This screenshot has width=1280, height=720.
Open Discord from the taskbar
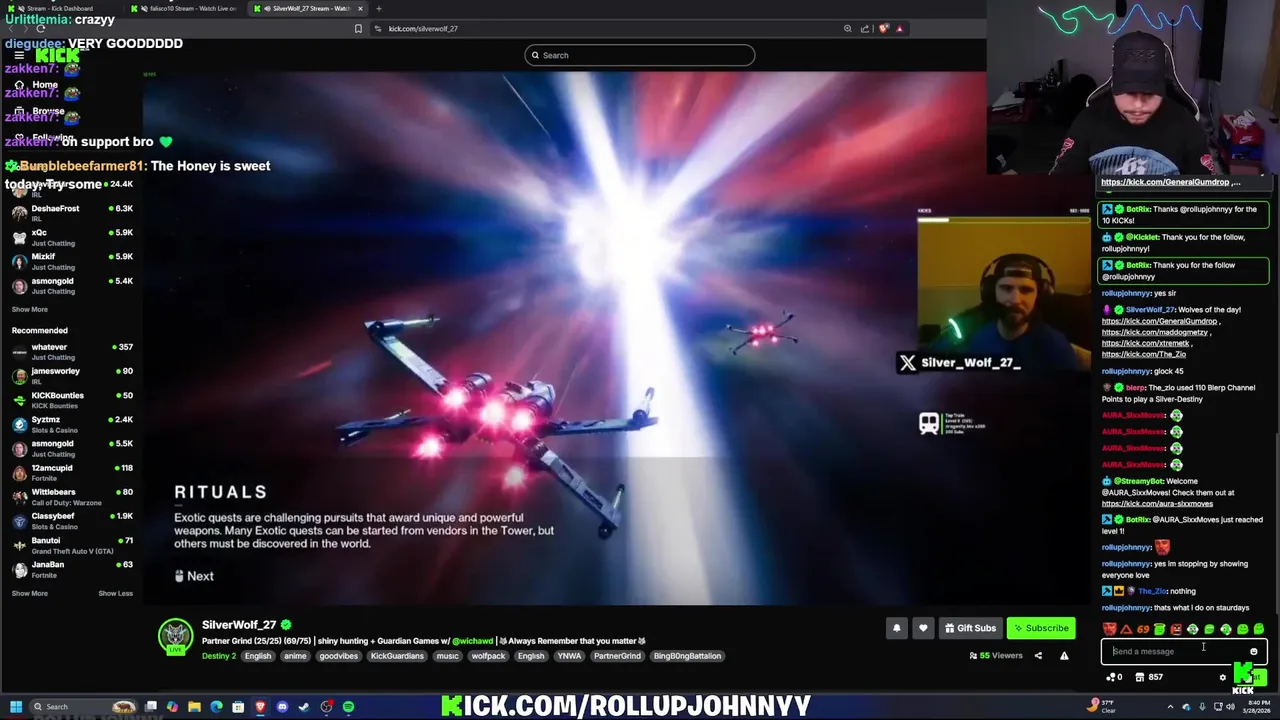click(282, 707)
